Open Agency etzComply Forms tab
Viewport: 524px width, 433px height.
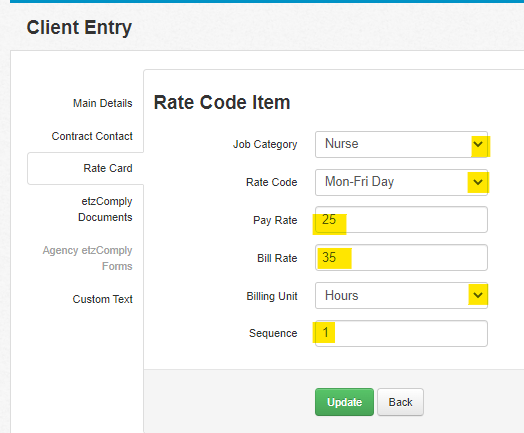click(87, 258)
